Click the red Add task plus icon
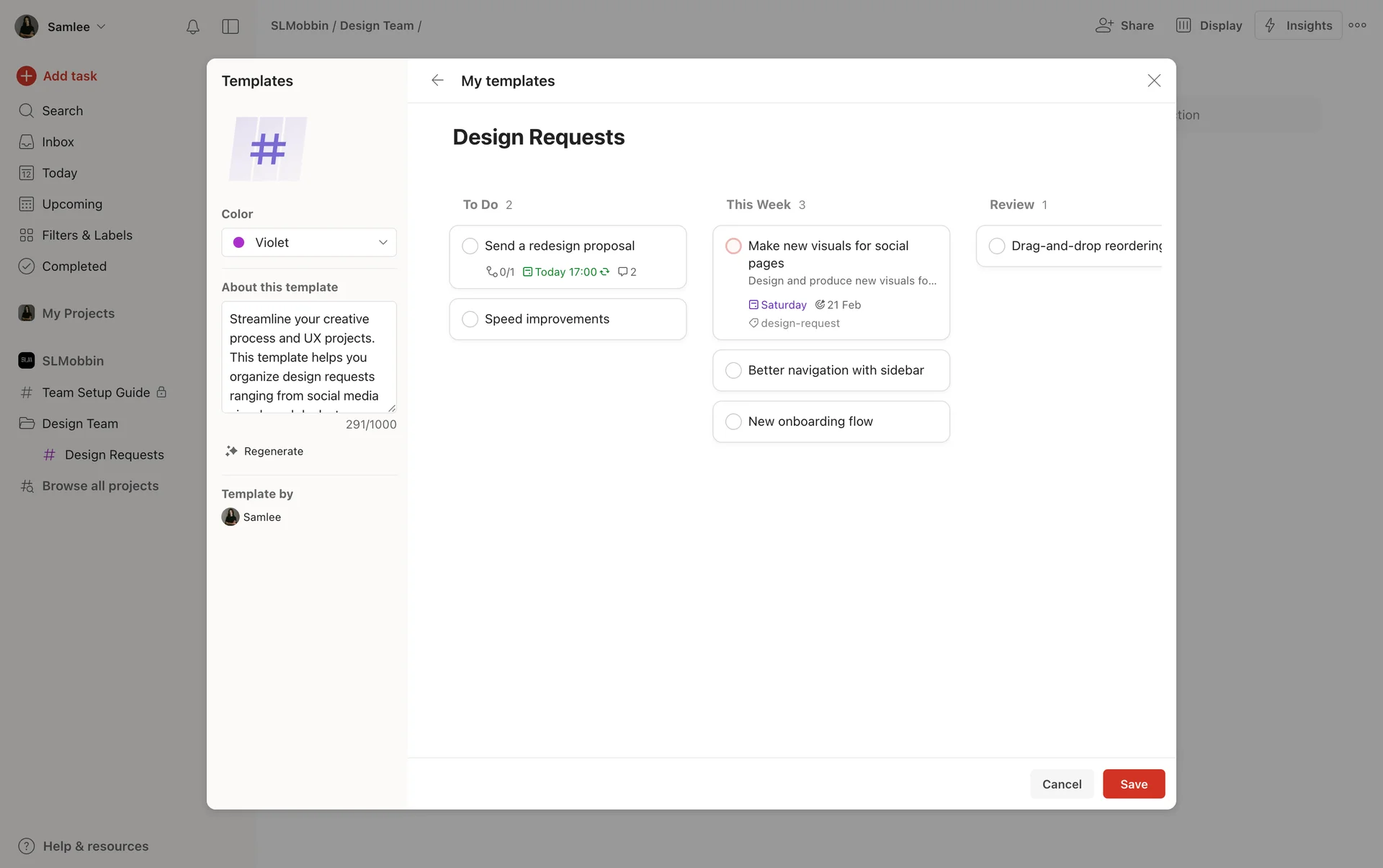Screen dimensions: 1383x868 pyautogui.click(x=27, y=76)
